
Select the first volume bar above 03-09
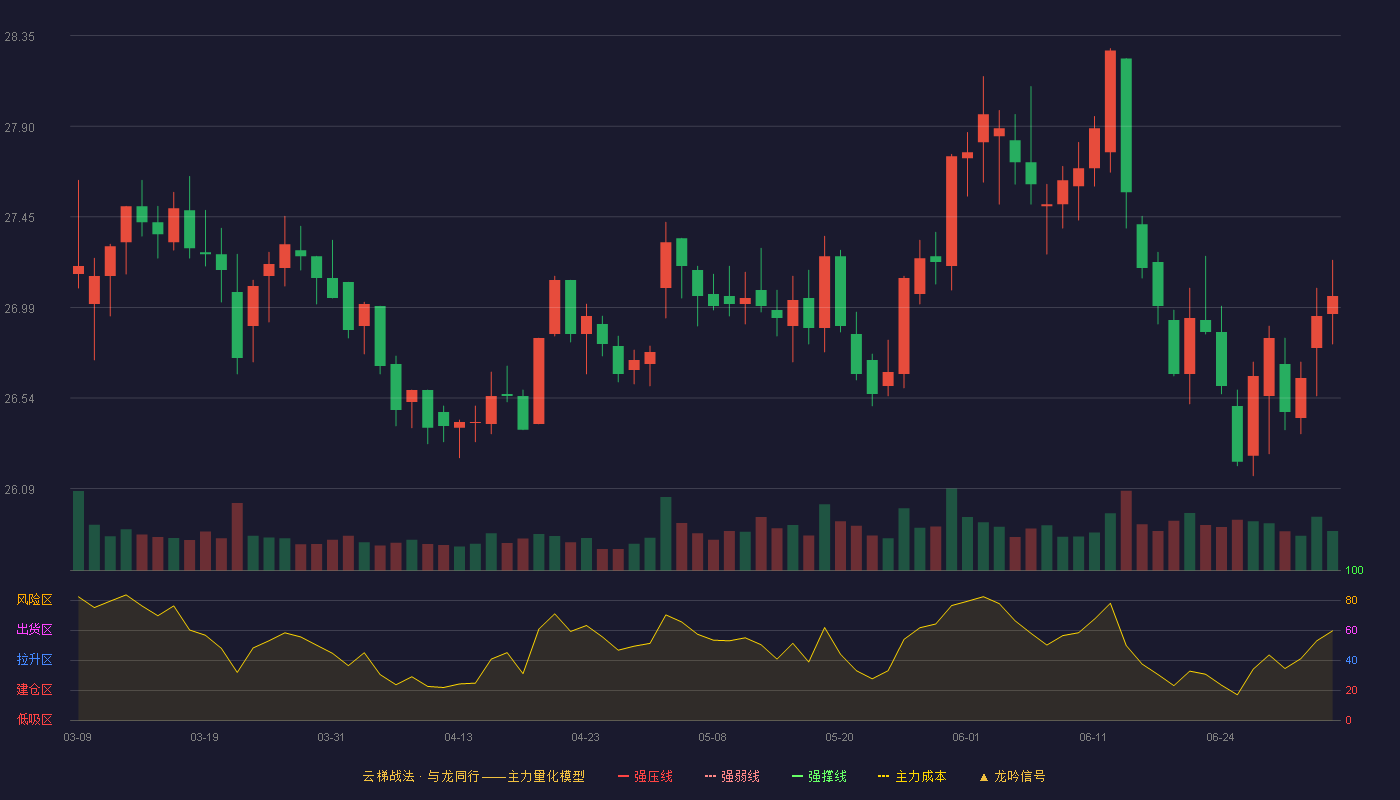[78, 530]
